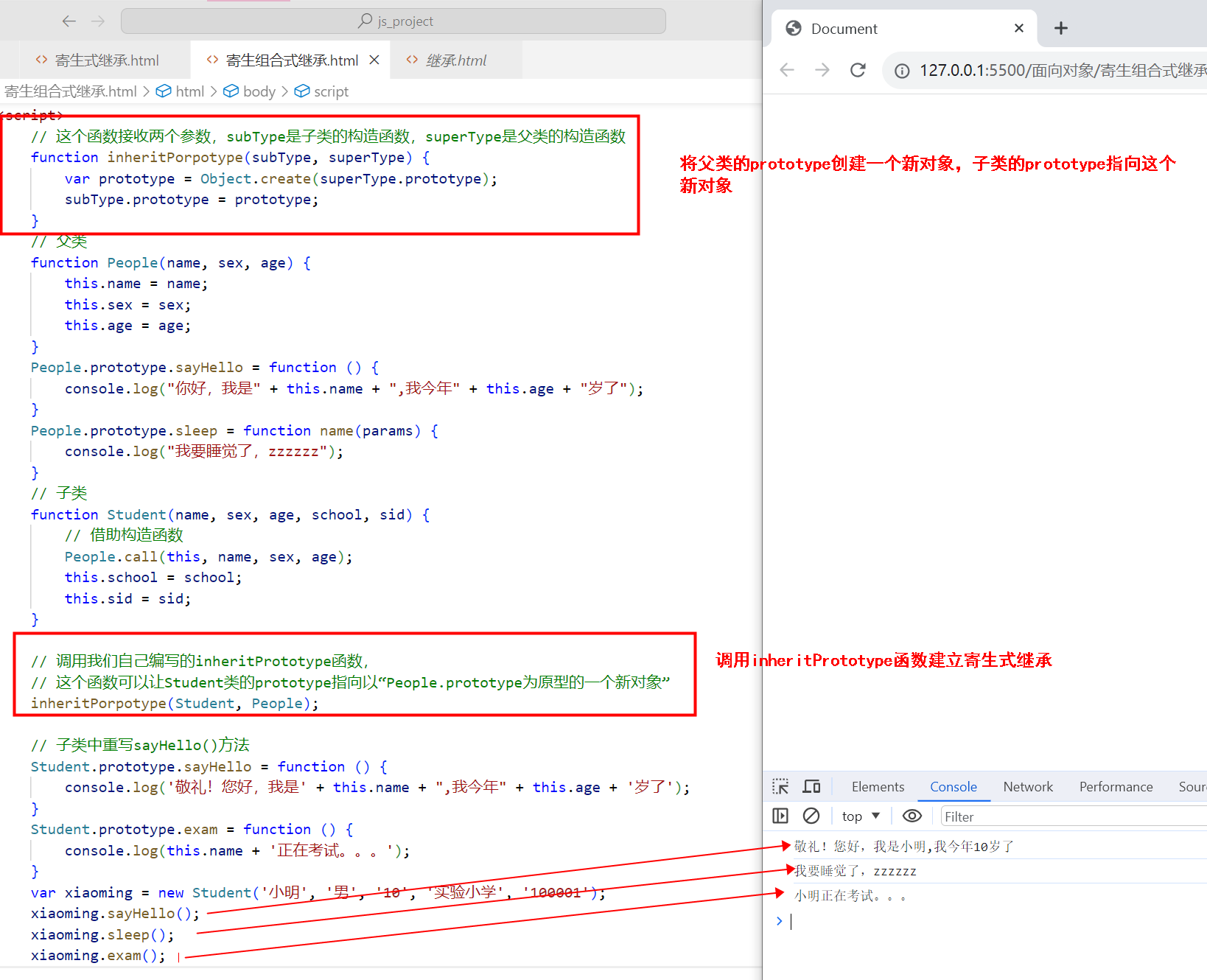Viewport: 1207px width, 980px height.
Task: Click the browser Forward arrow
Action: tap(822, 70)
